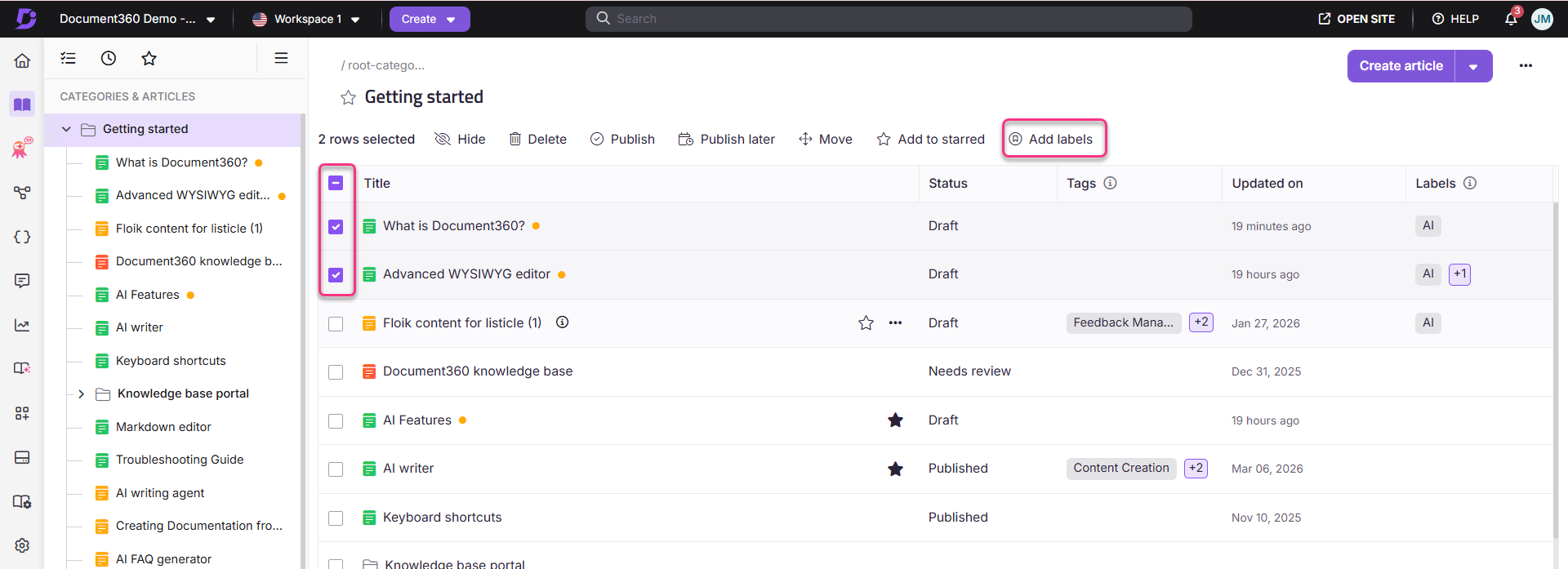Expand the Knowledge base portal tree folder
This screenshot has height=569, width=1568.
(81, 393)
